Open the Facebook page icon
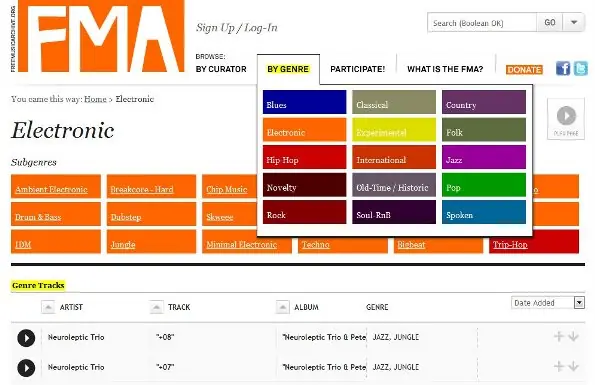This screenshot has width=595, height=385. pyautogui.click(x=563, y=69)
